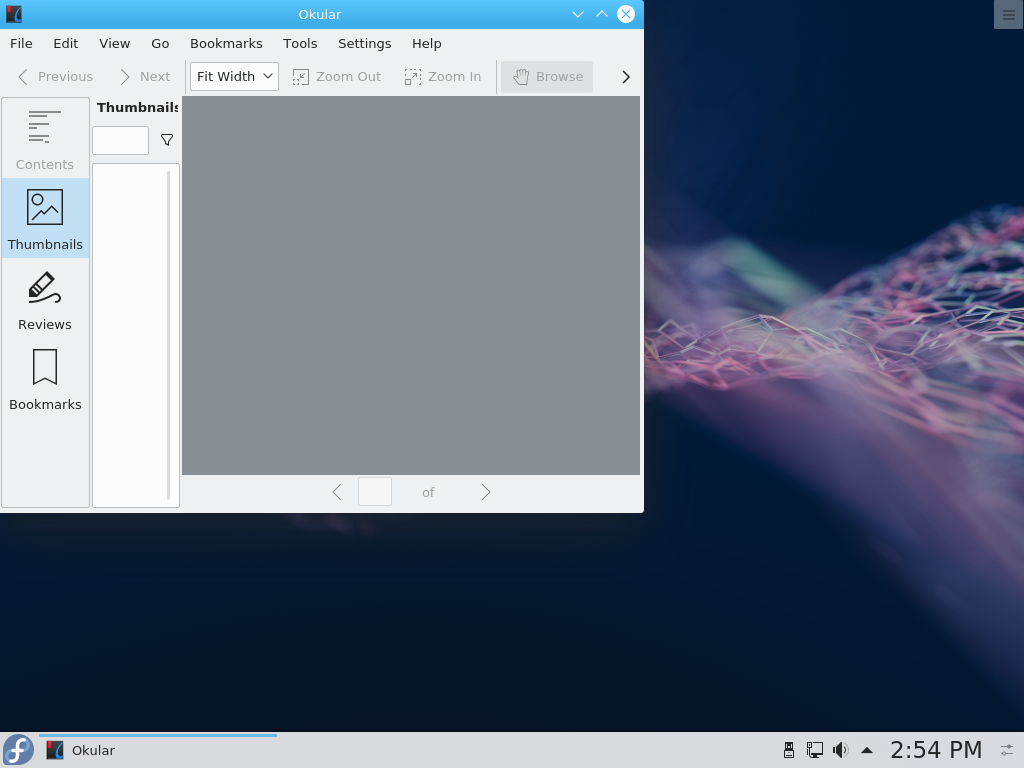Image resolution: width=1024 pixels, height=768 pixels.
Task: Click the page number input box
Action: [375, 492]
